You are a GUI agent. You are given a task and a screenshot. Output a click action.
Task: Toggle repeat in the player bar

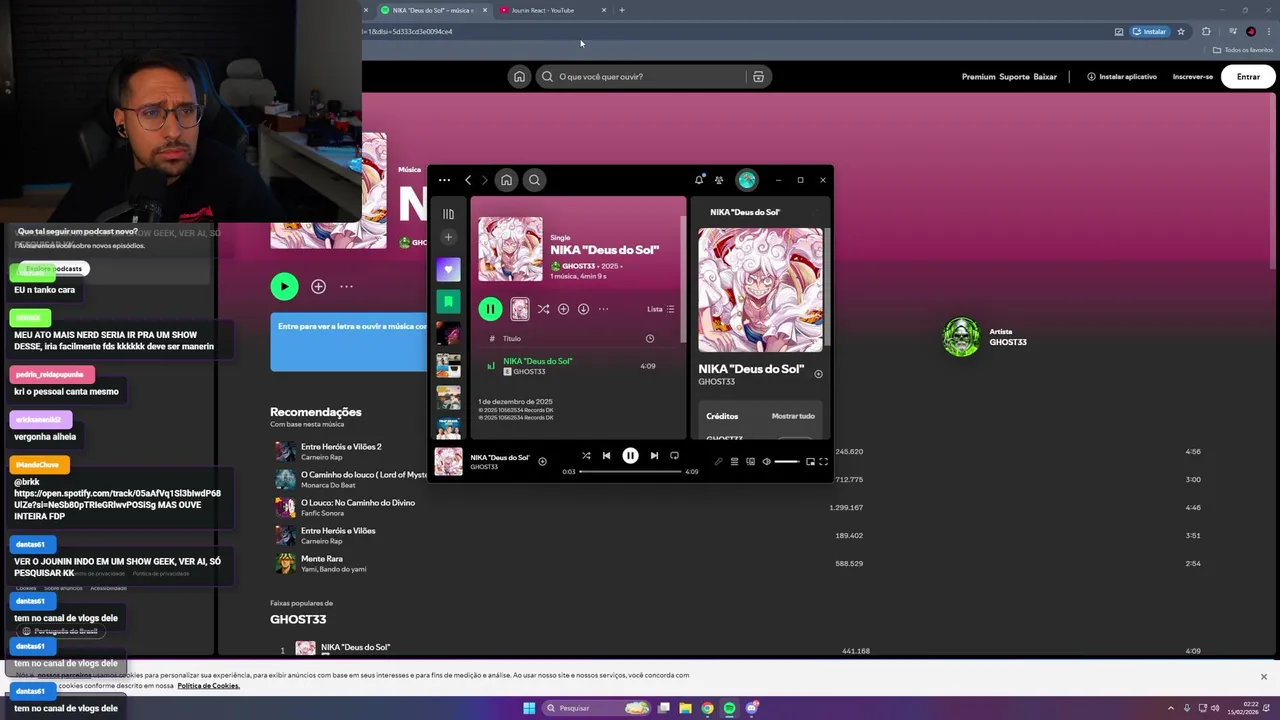pyautogui.click(x=674, y=455)
